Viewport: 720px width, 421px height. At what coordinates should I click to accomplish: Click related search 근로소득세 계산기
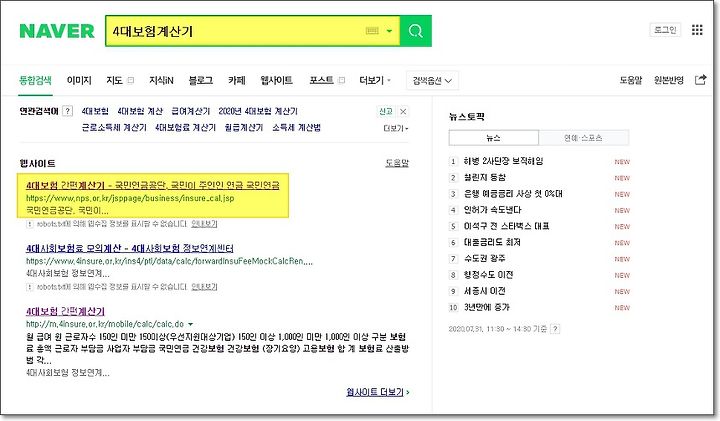click(x=114, y=128)
